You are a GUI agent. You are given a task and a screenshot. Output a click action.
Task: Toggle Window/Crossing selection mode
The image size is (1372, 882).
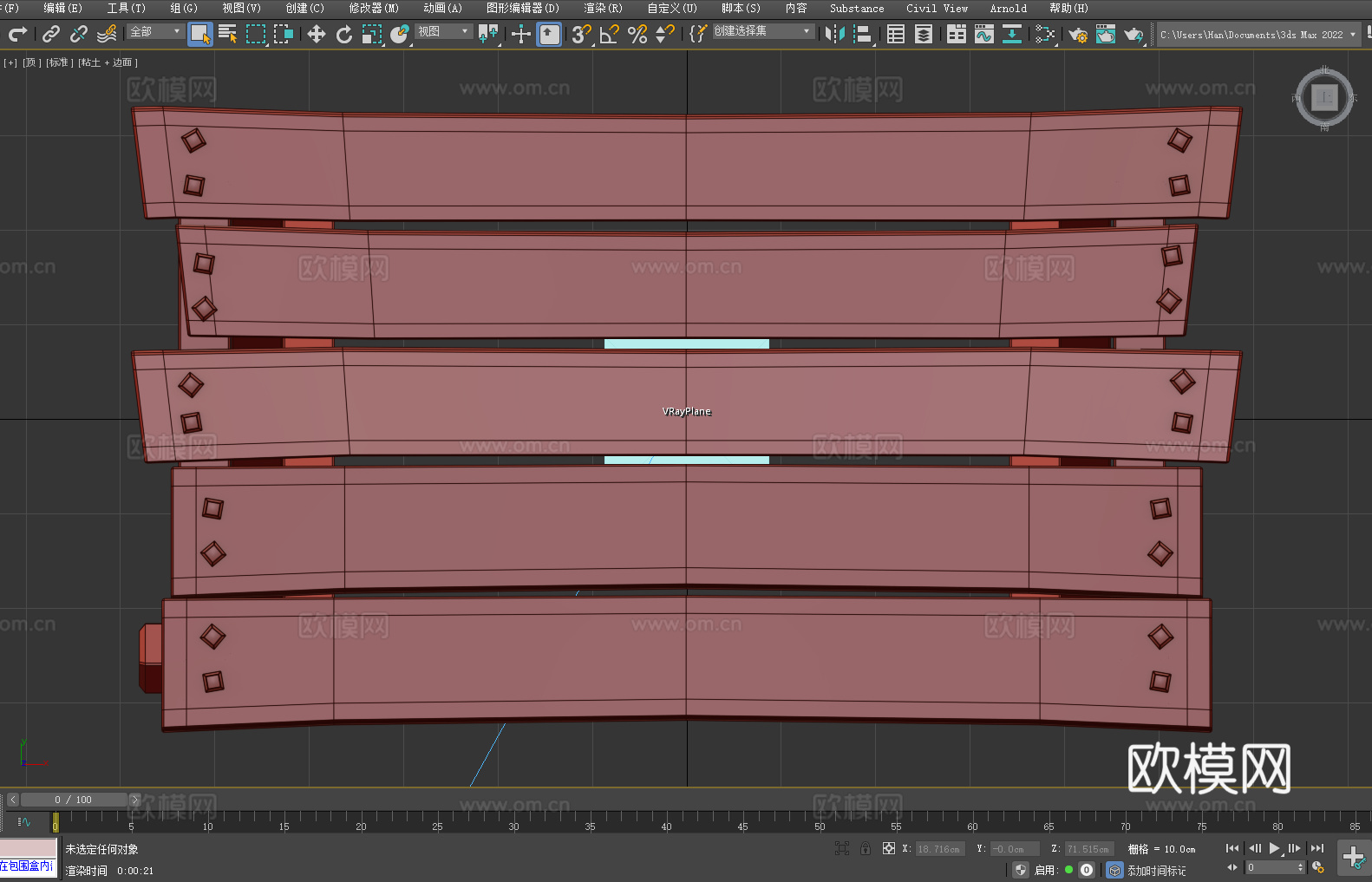[x=284, y=34]
